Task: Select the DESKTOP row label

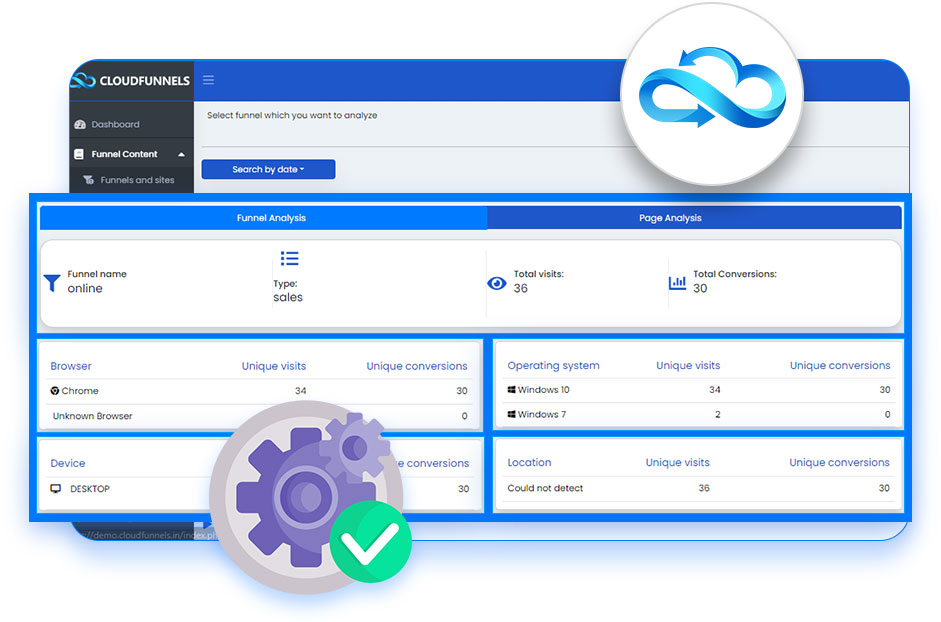Action: coord(90,489)
